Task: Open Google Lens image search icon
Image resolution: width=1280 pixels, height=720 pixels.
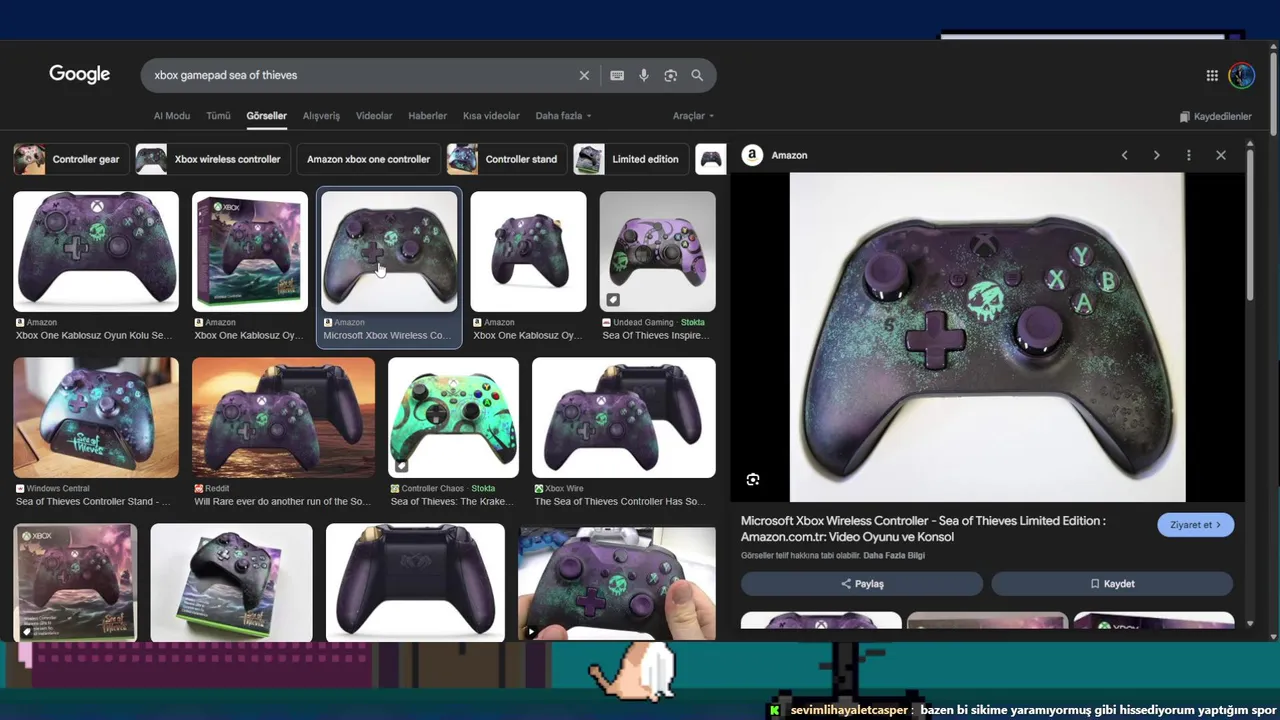Action: click(x=671, y=75)
